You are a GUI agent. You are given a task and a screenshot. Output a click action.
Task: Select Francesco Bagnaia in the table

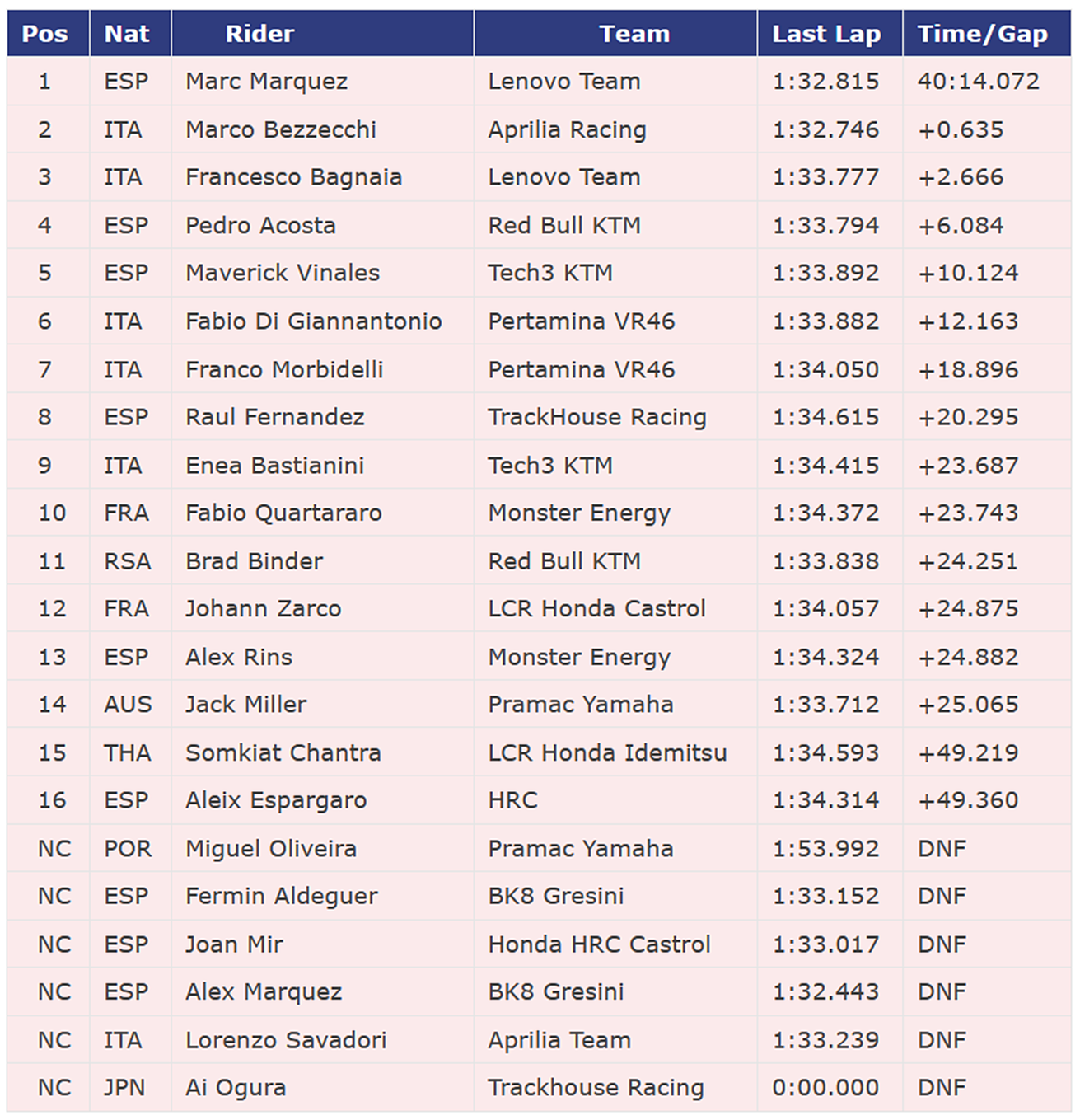pos(293,177)
